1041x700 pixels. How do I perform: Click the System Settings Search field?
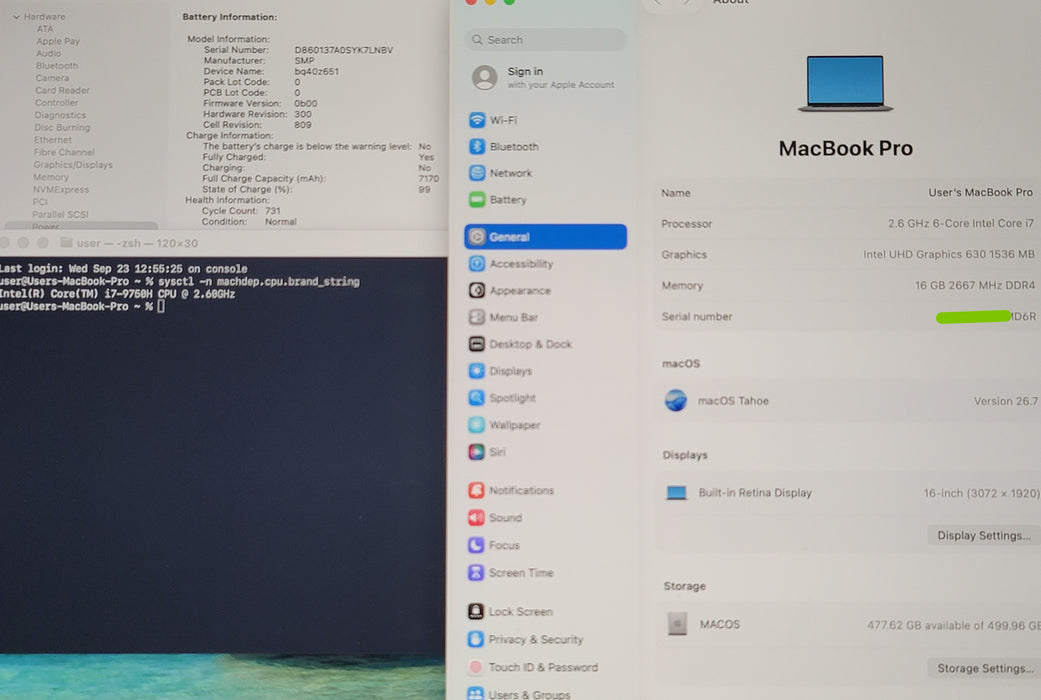[545, 40]
